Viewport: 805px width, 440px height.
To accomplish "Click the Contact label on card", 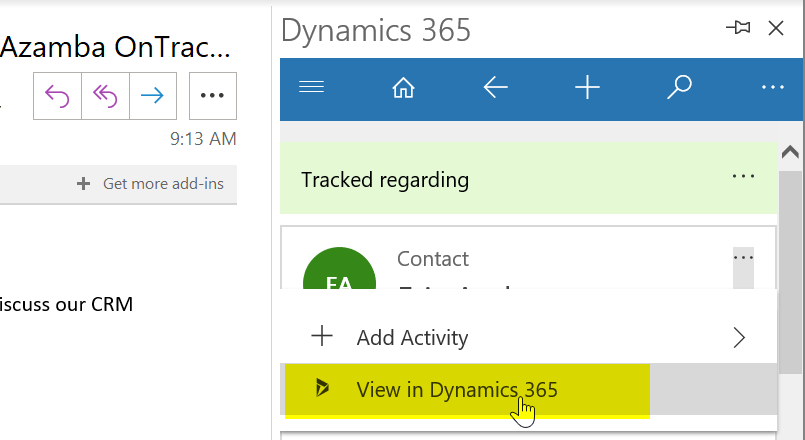I will (x=433, y=259).
